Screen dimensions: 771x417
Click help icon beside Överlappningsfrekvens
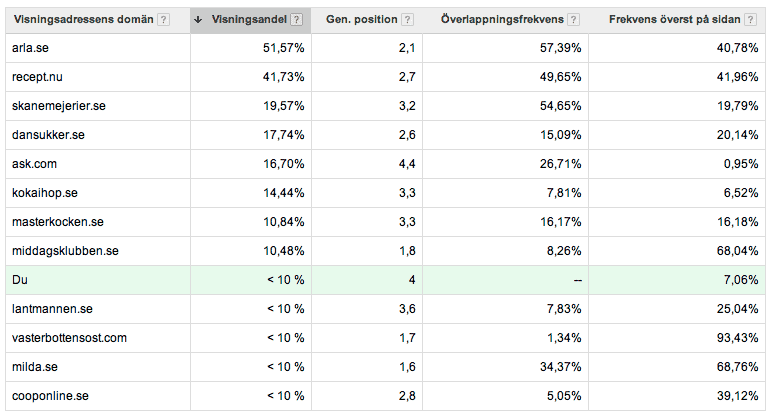pos(572,20)
